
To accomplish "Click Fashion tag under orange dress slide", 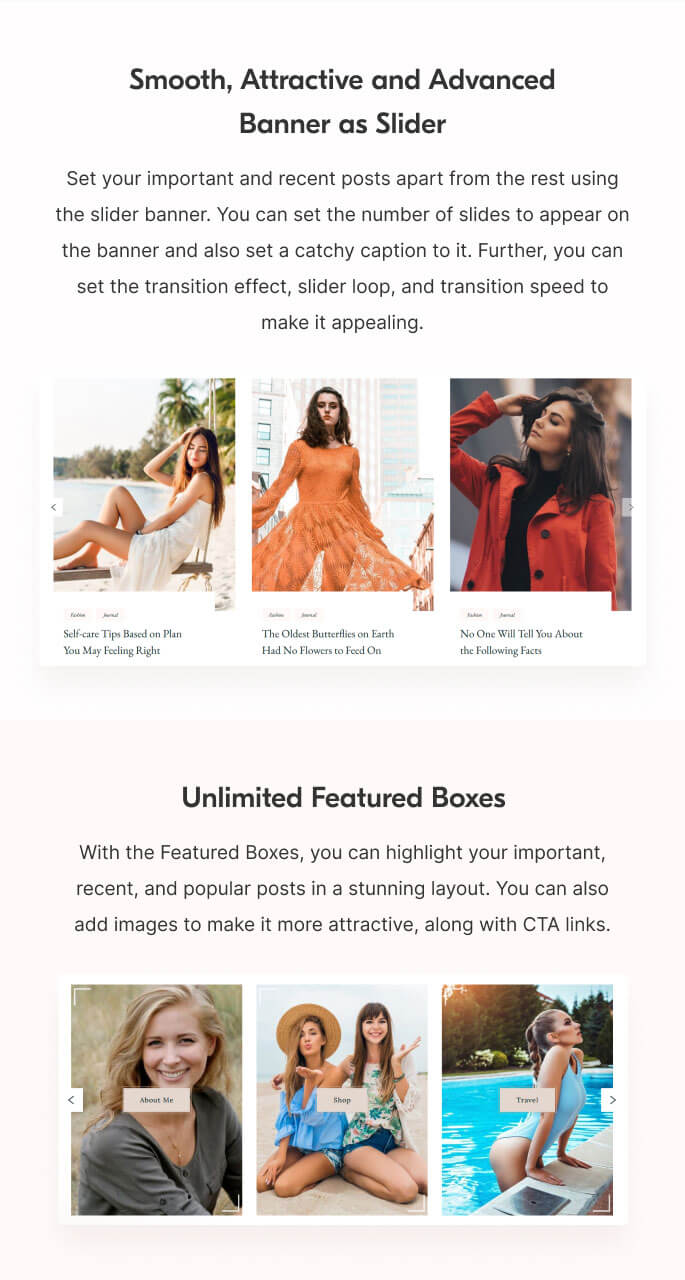I will (x=276, y=615).
